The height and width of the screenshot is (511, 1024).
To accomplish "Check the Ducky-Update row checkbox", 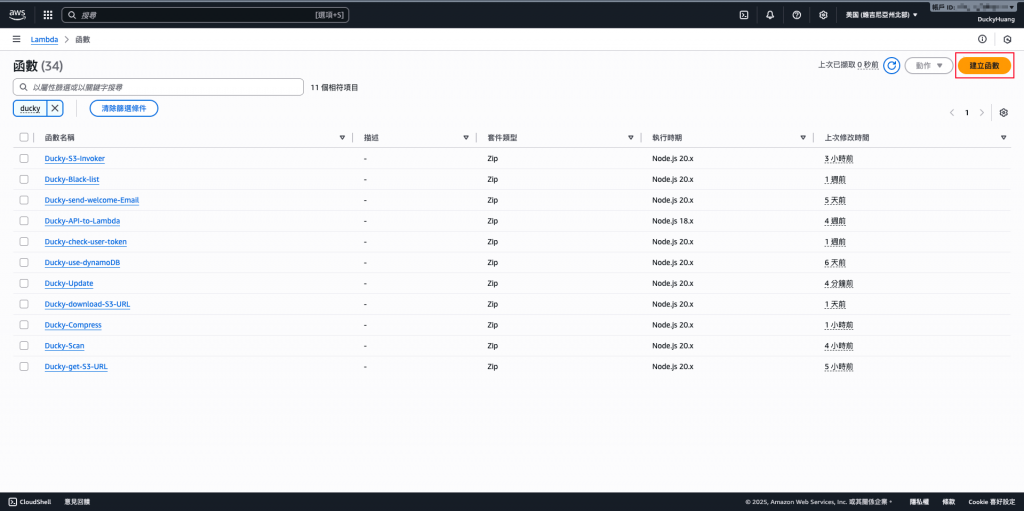I will (24, 283).
